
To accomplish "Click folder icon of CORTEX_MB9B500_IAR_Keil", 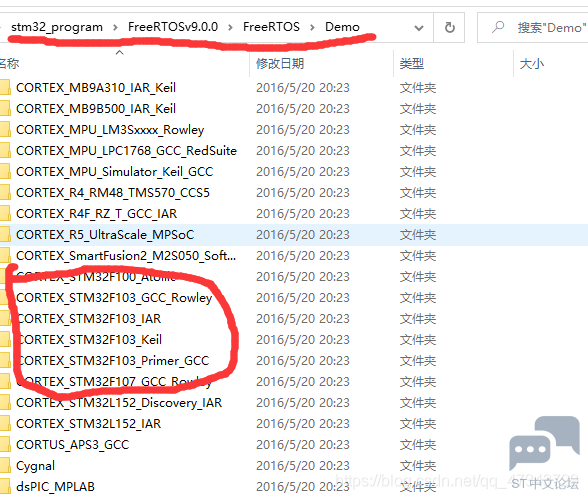I will point(5,109).
